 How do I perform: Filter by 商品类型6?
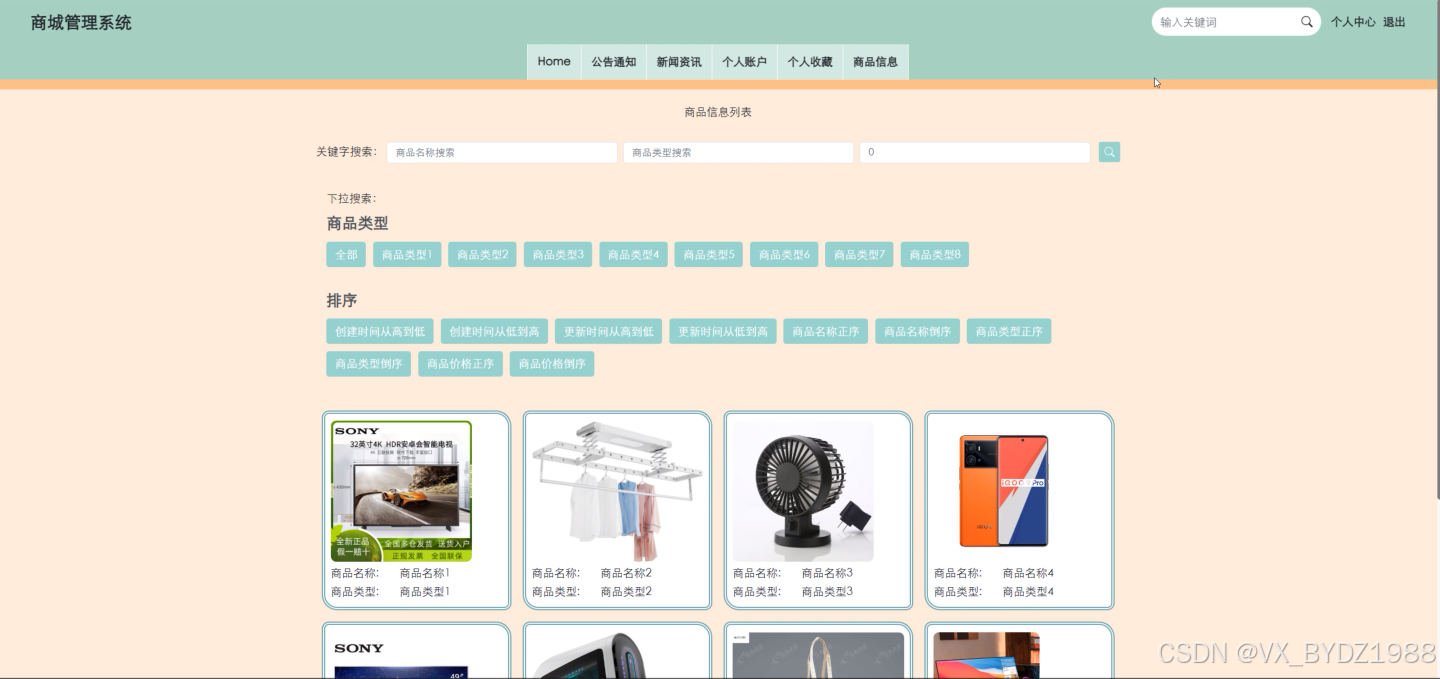tap(784, 255)
